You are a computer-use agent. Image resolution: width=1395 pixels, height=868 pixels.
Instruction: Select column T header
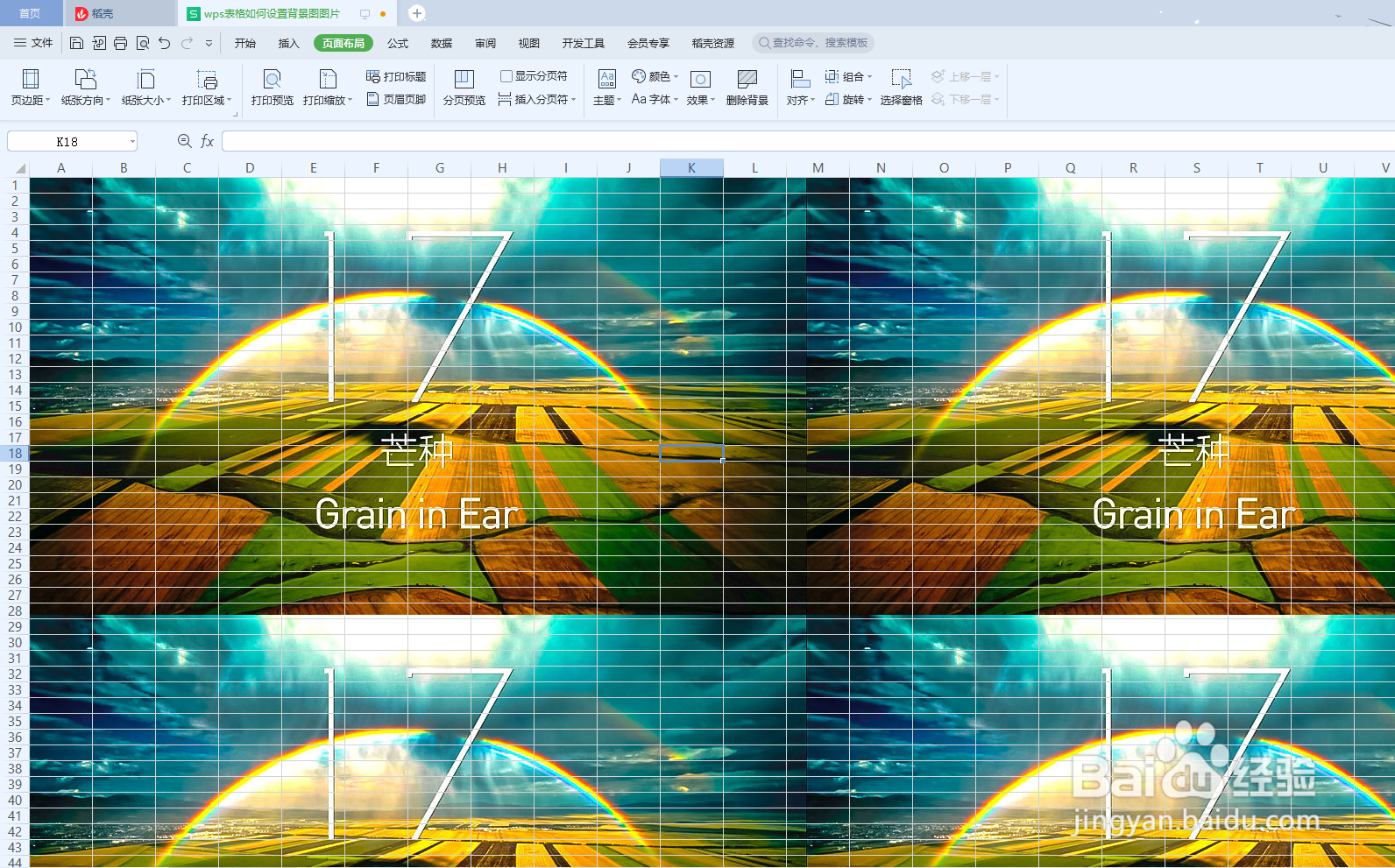[x=1259, y=167]
